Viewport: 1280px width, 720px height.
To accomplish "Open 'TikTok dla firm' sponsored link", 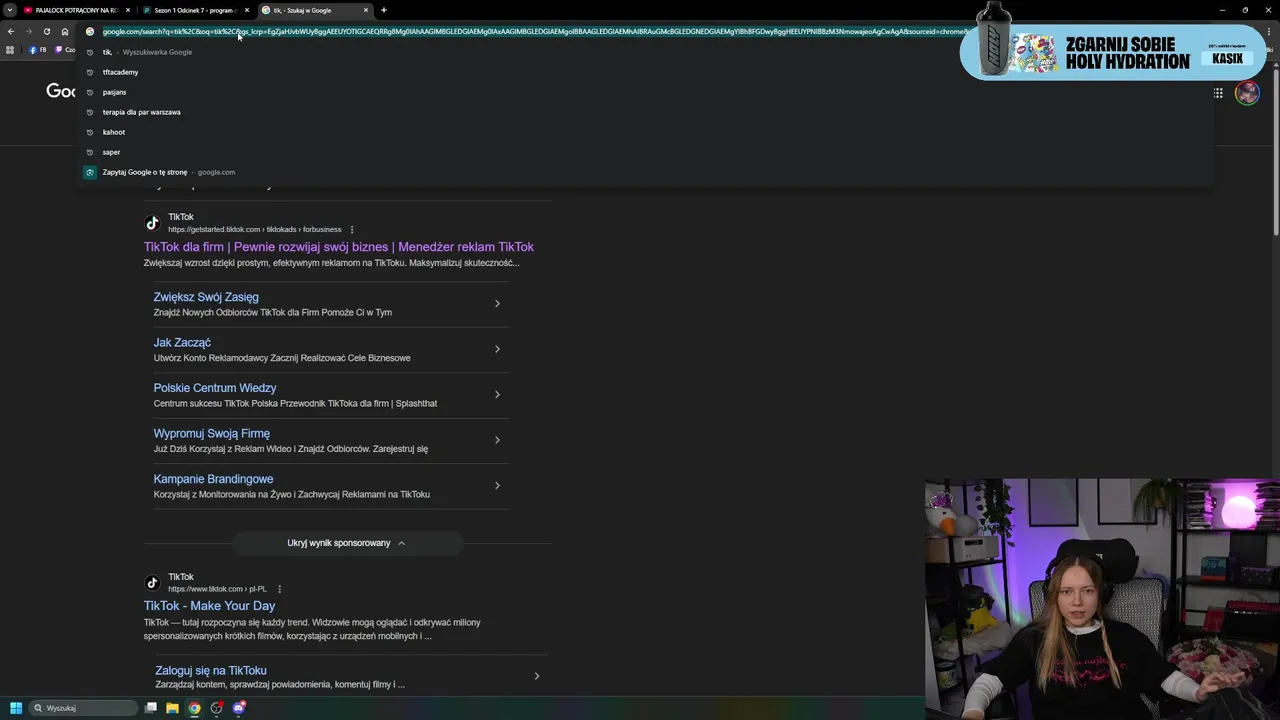I will (339, 247).
